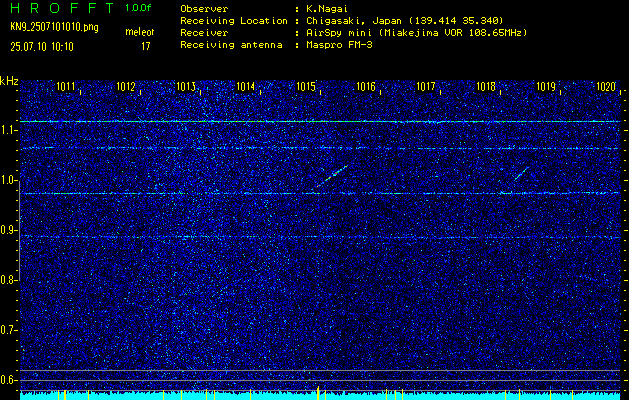The image size is (629, 400).
Task: Click the 0.9 frequency axis label
Action: click(x=7, y=230)
